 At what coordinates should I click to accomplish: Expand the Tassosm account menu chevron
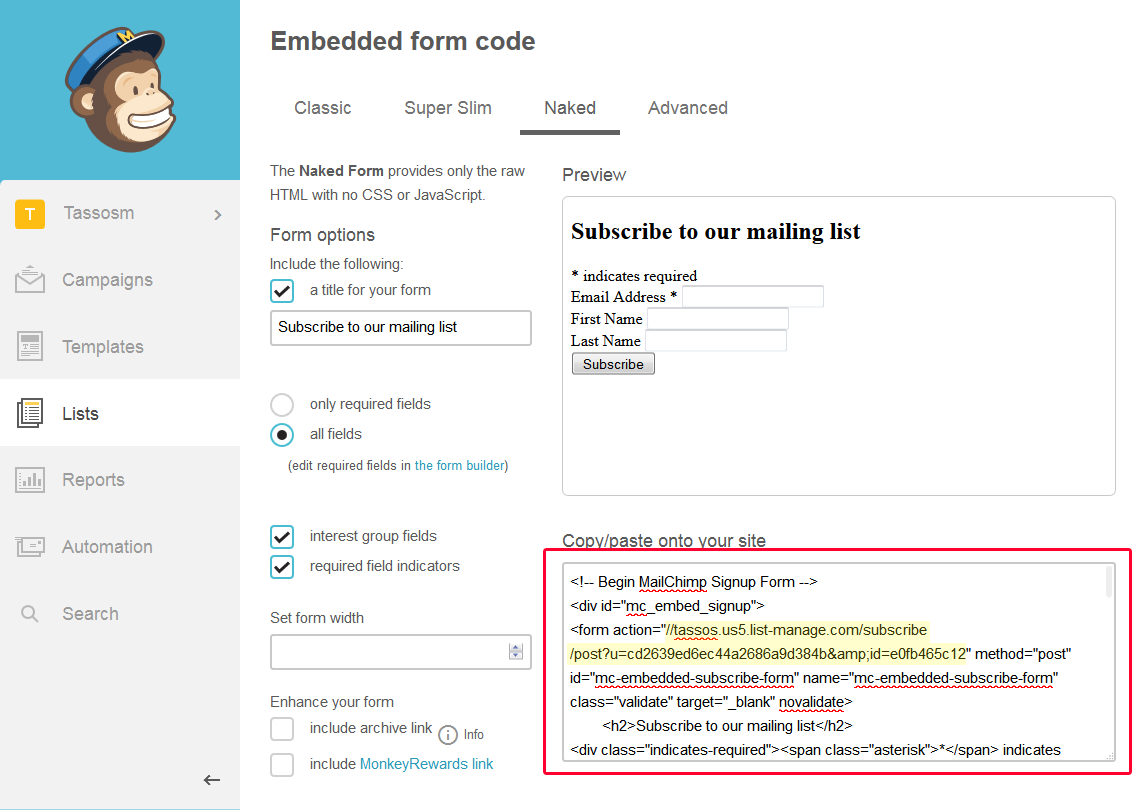(218, 214)
